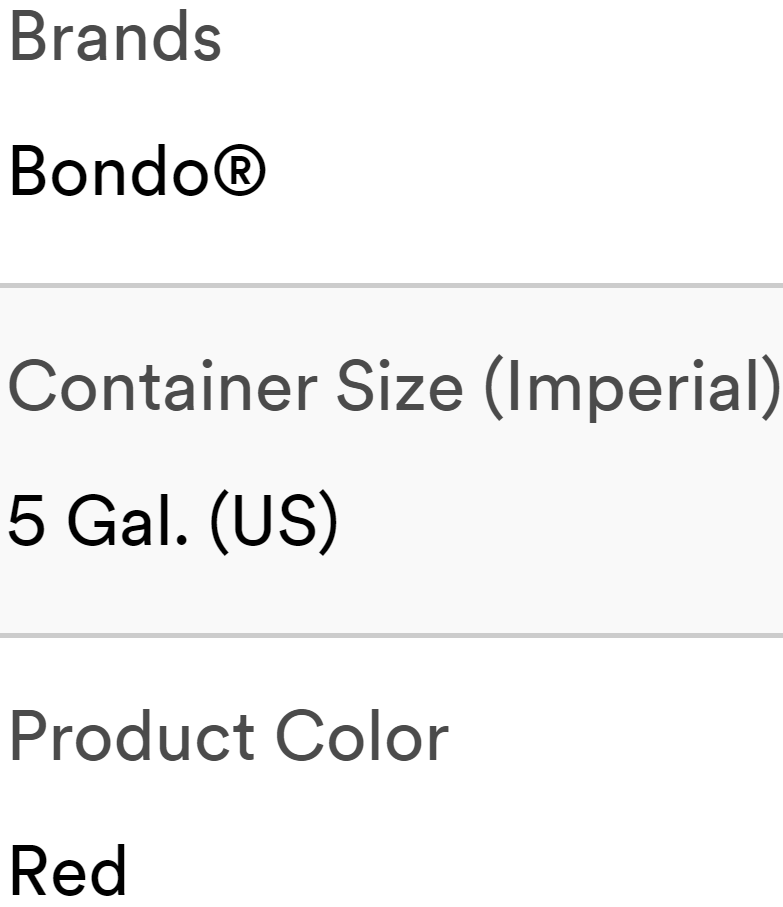Click the blank white space right of Red
Screen dimensions: 783x907
click(x=450, y=871)
